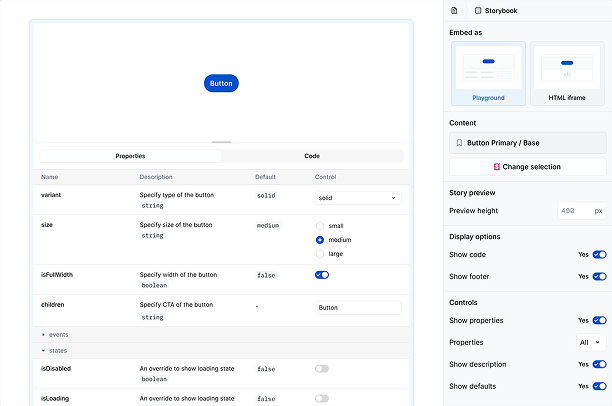The width and height of the screenshot is (612, 406).
Task: Toggle the isLoading switch
Action: 322,398
